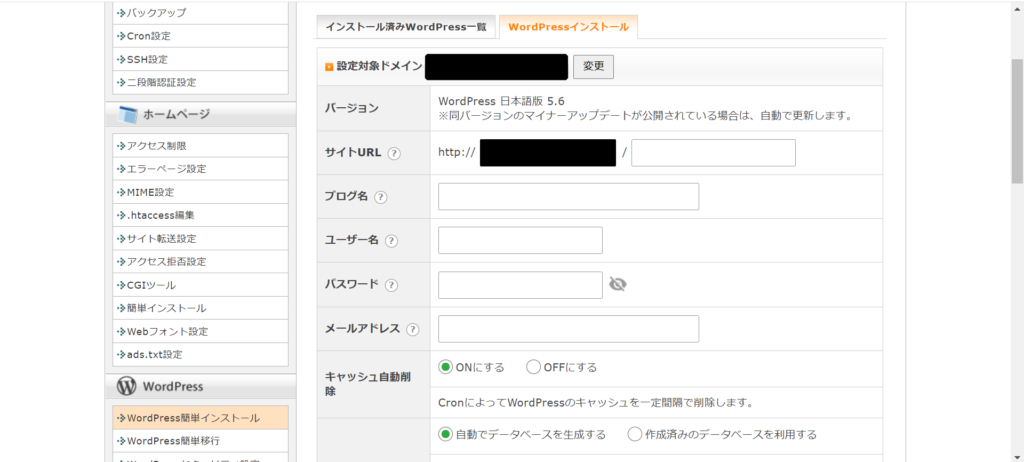Click the WordPress 日本語版 5.6 text
This screenshot has height=462, width=1024.
pyautogui.click(x=501, y=101)
